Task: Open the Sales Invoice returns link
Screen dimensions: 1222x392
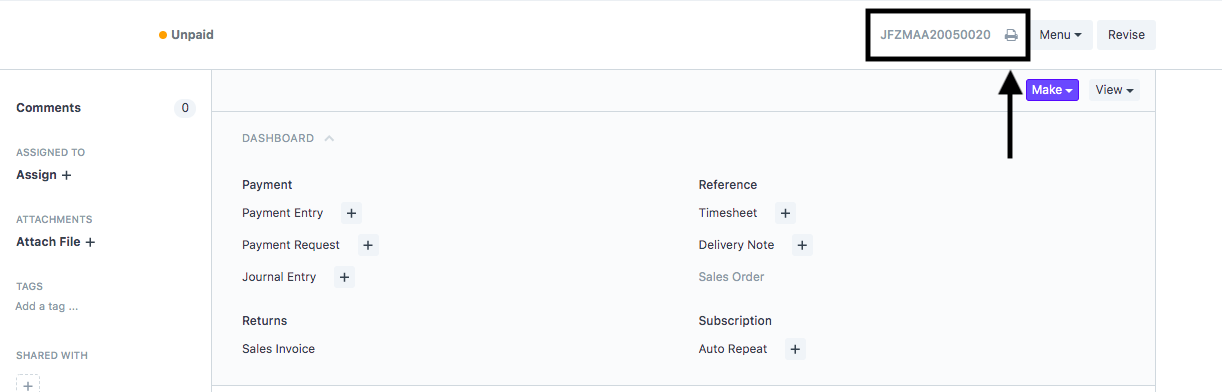Action: coord(278,349)
